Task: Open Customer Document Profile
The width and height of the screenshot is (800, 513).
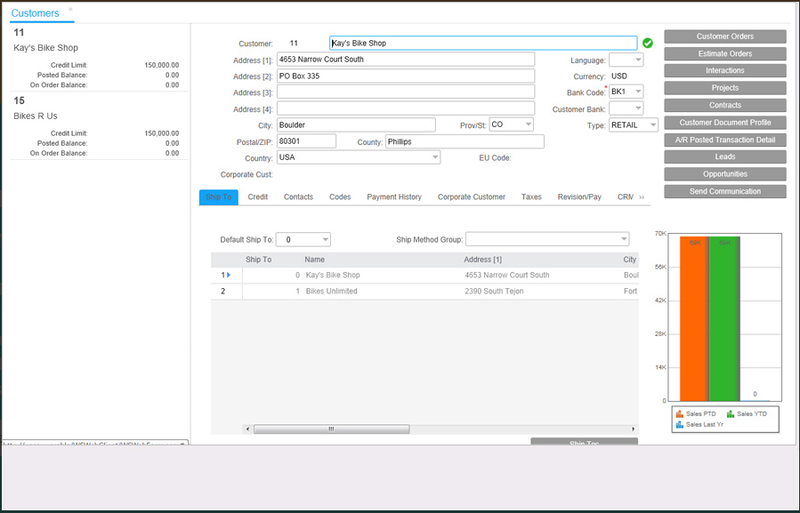Action: [x=725, y=123]
